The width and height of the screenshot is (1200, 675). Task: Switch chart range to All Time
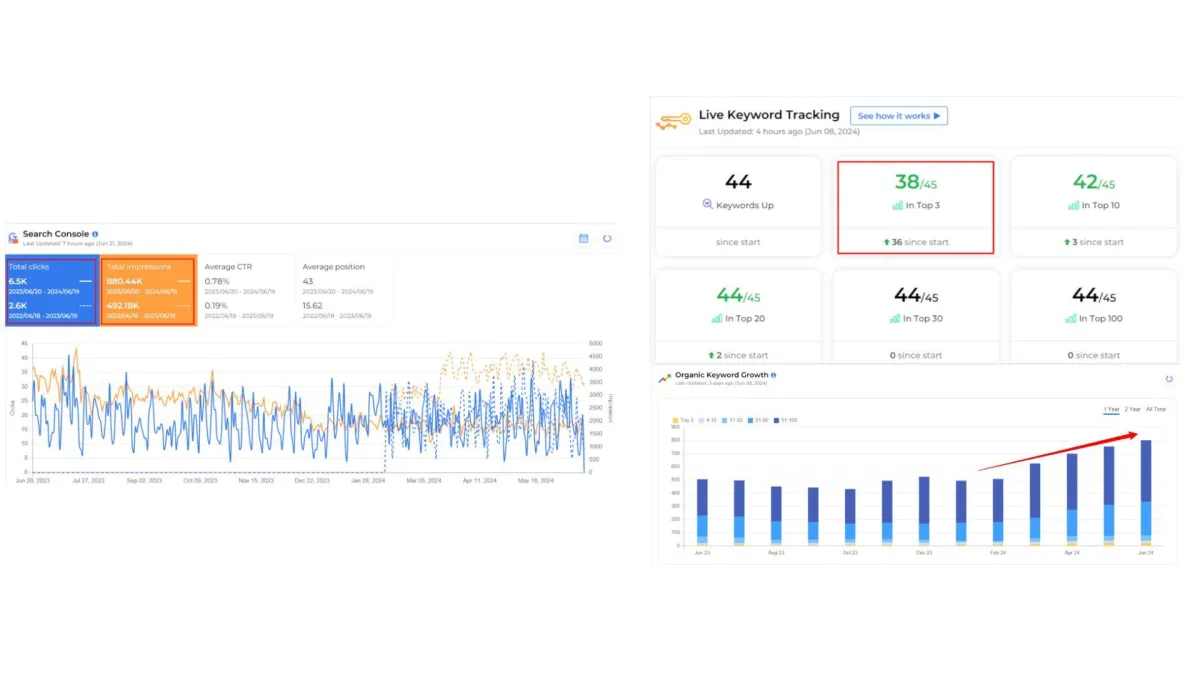[x=1156, y=409]
